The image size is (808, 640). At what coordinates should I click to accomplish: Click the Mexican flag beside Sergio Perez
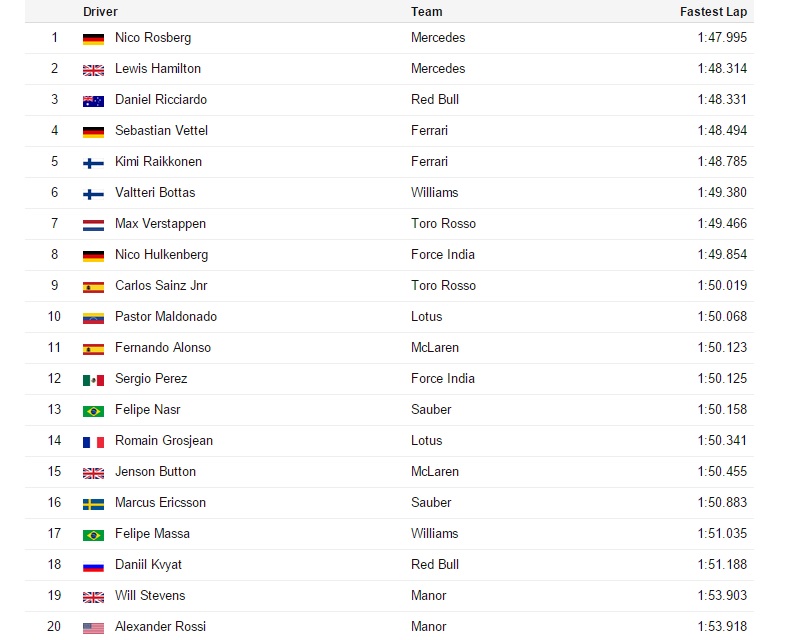click(93, 380)
